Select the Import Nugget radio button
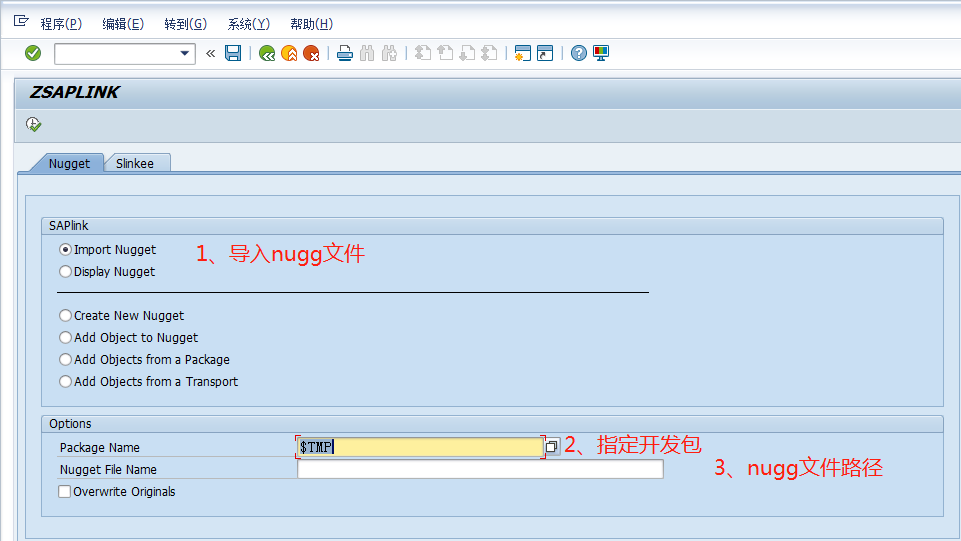The image size is (961, 541). 65,249
